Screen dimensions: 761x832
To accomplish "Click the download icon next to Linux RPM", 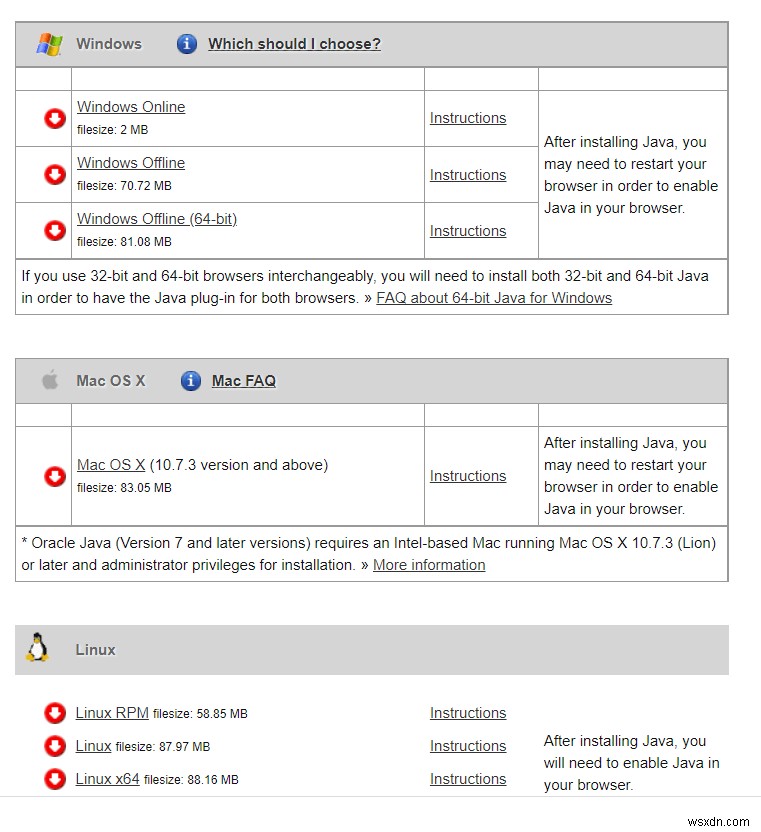I will point(55,713).
